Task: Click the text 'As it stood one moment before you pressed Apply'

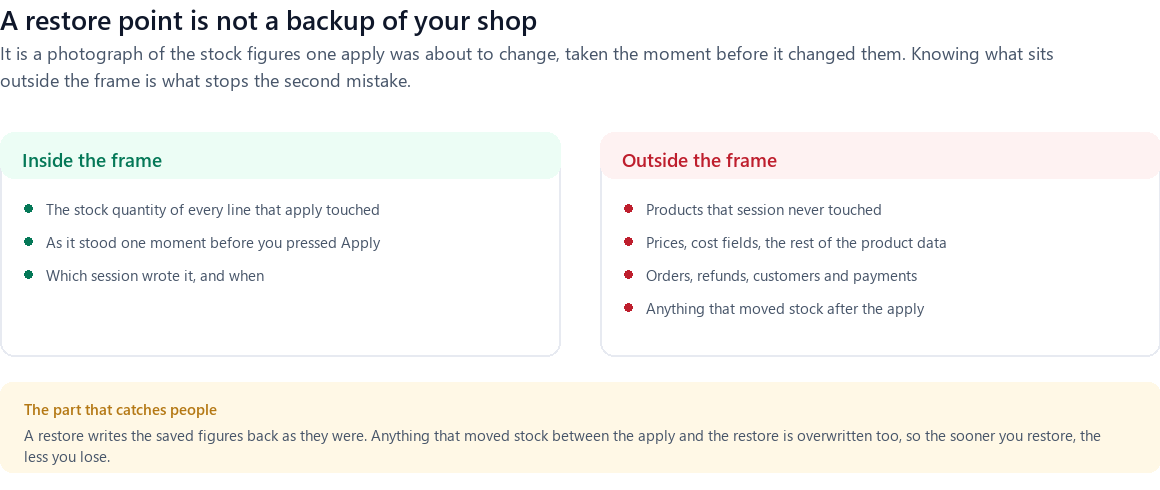Action: tap(213, 243)
